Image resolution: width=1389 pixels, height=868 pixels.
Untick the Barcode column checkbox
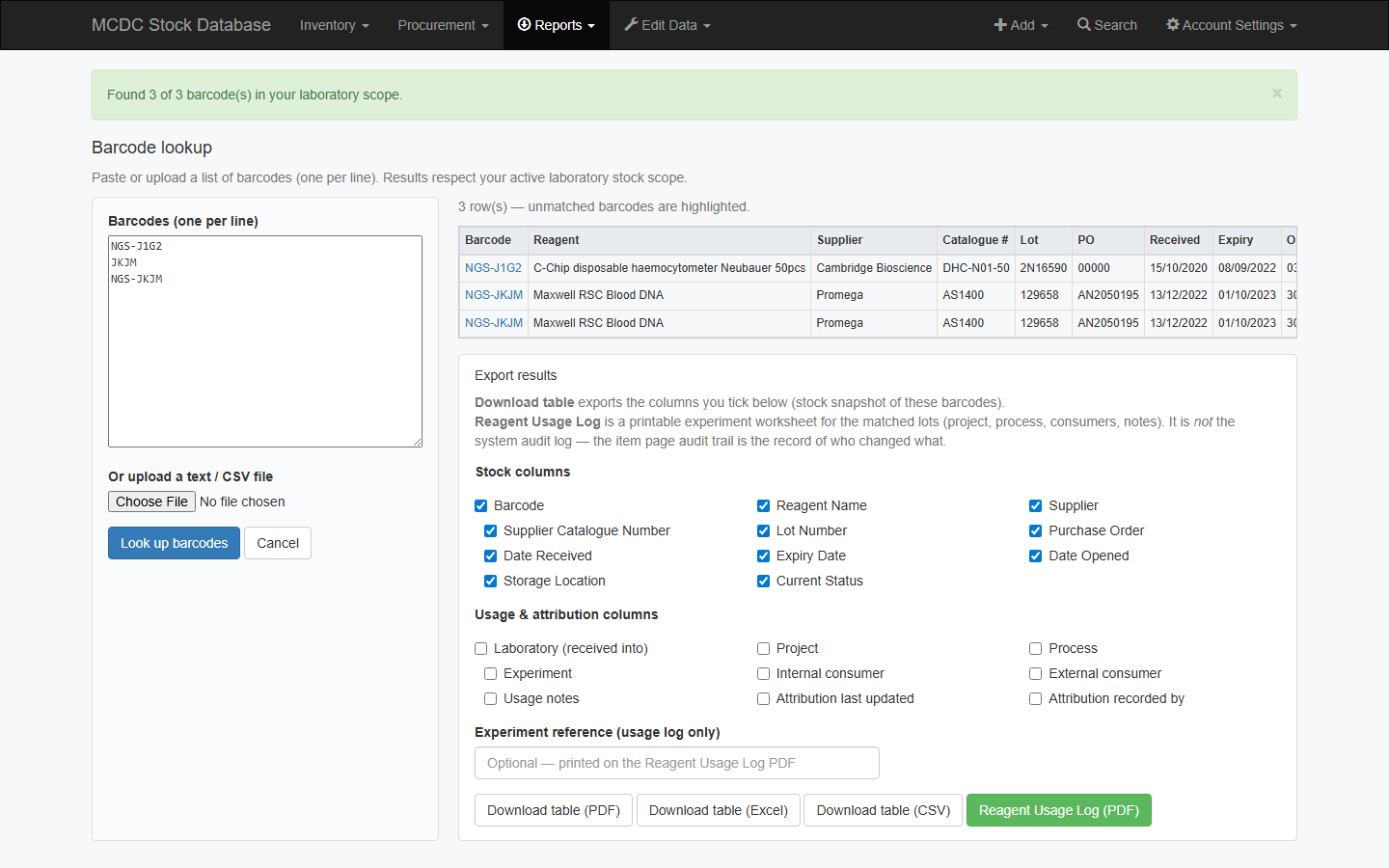point(481,505)
